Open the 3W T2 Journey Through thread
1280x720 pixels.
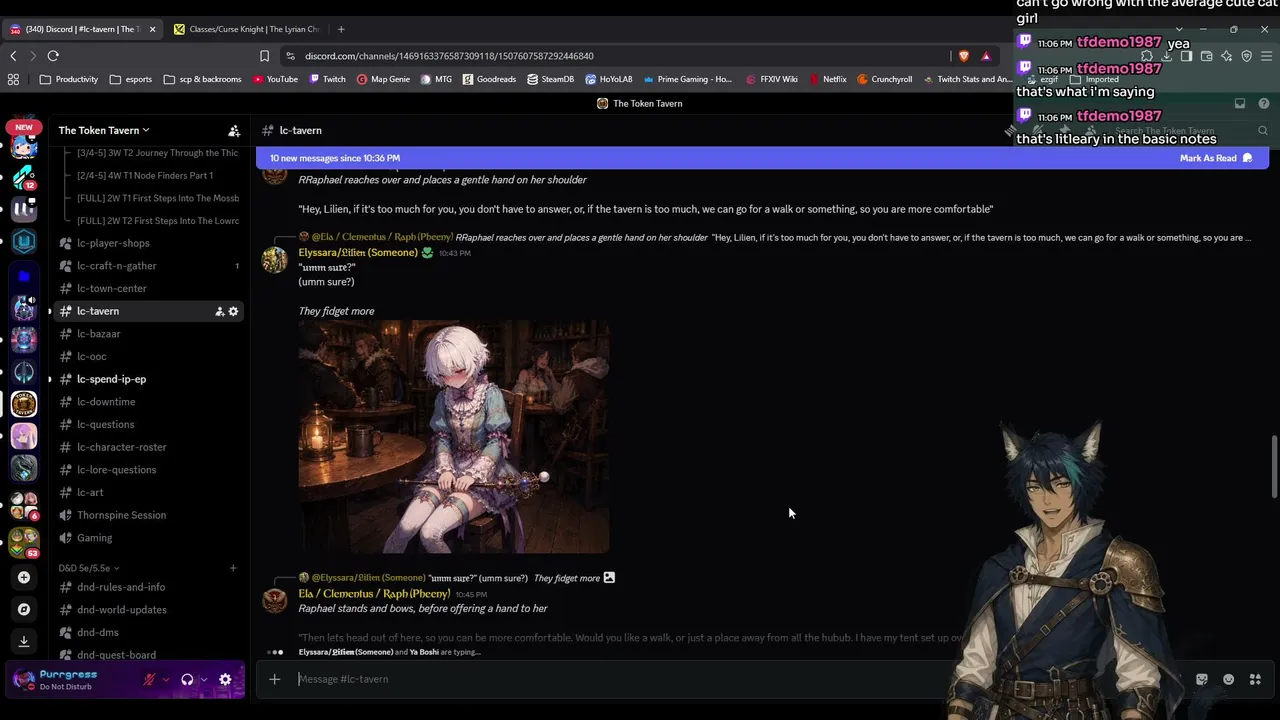[x=157, y=153]
